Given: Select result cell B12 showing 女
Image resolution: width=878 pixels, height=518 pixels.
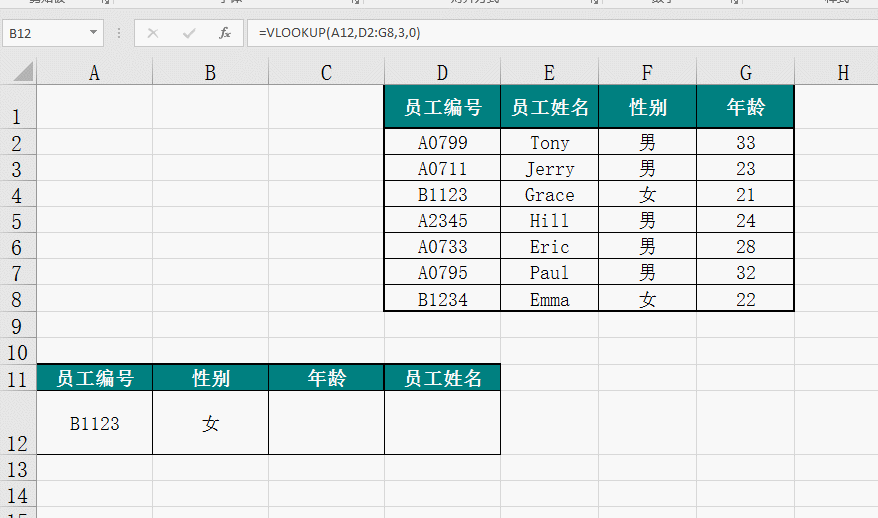Looking at the screenshot, I should pyautogui.click(x=211, y=423).
